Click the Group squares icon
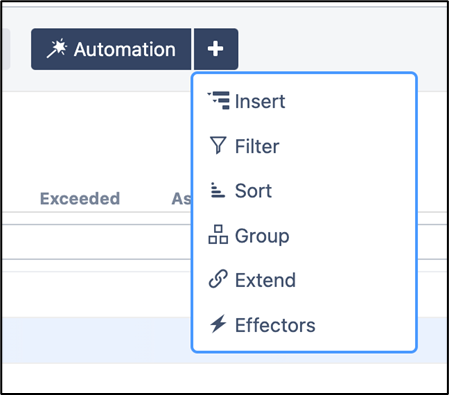449x395 pixels. point(218,235)
